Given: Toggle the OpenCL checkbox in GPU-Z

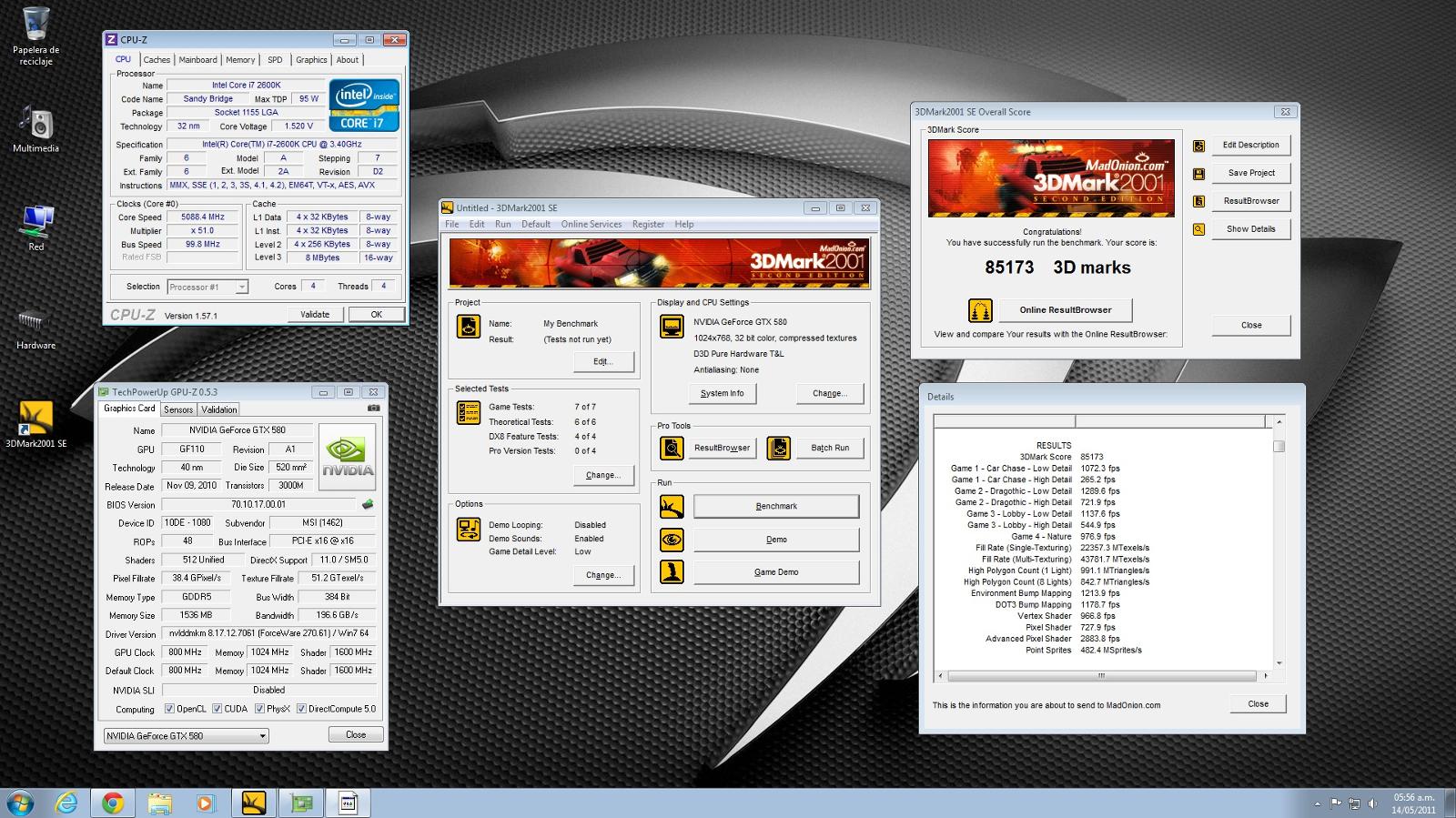Looking at the screenshot, I should pos(169,709).
